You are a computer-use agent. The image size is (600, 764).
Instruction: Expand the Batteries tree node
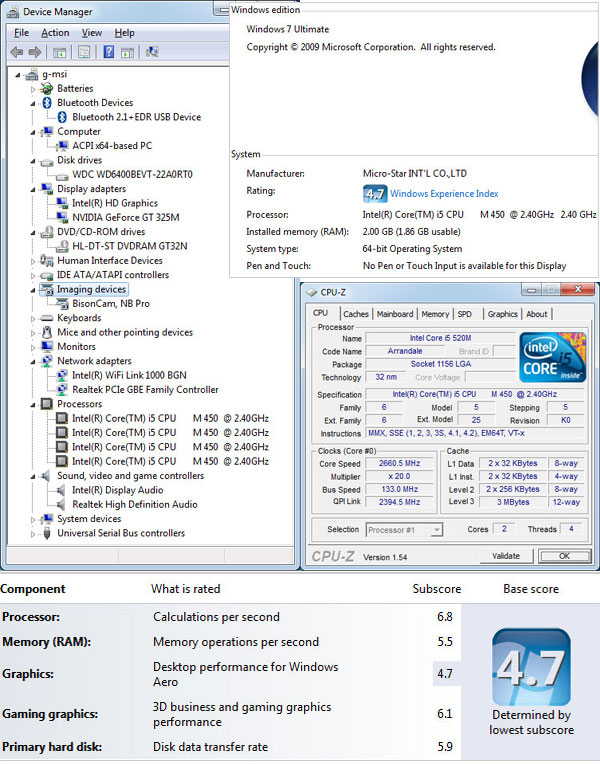click(33, 89)
